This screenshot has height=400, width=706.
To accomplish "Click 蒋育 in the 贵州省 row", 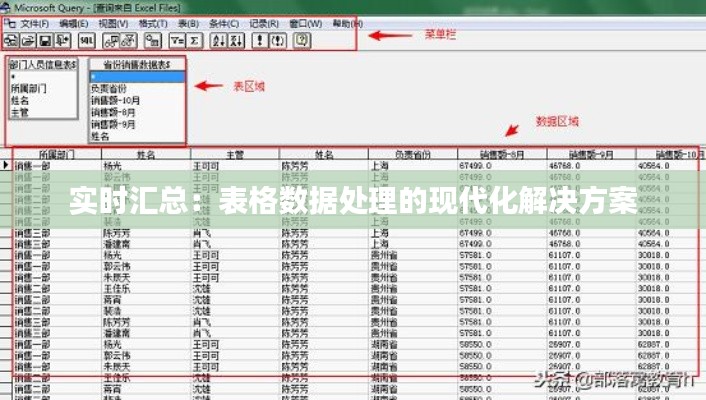I will [x=112, y=300].
